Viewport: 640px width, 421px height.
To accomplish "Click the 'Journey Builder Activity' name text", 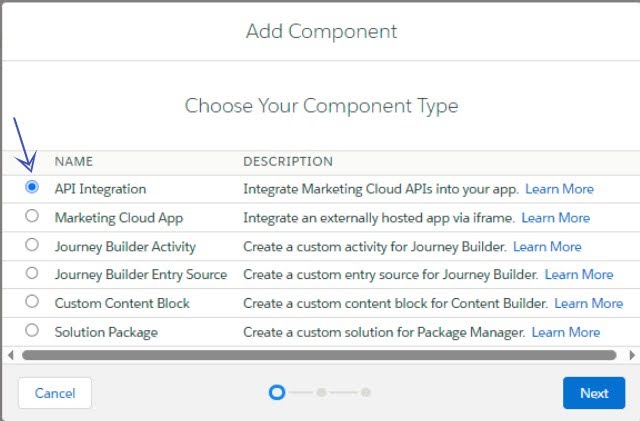I will click(125, 247).
